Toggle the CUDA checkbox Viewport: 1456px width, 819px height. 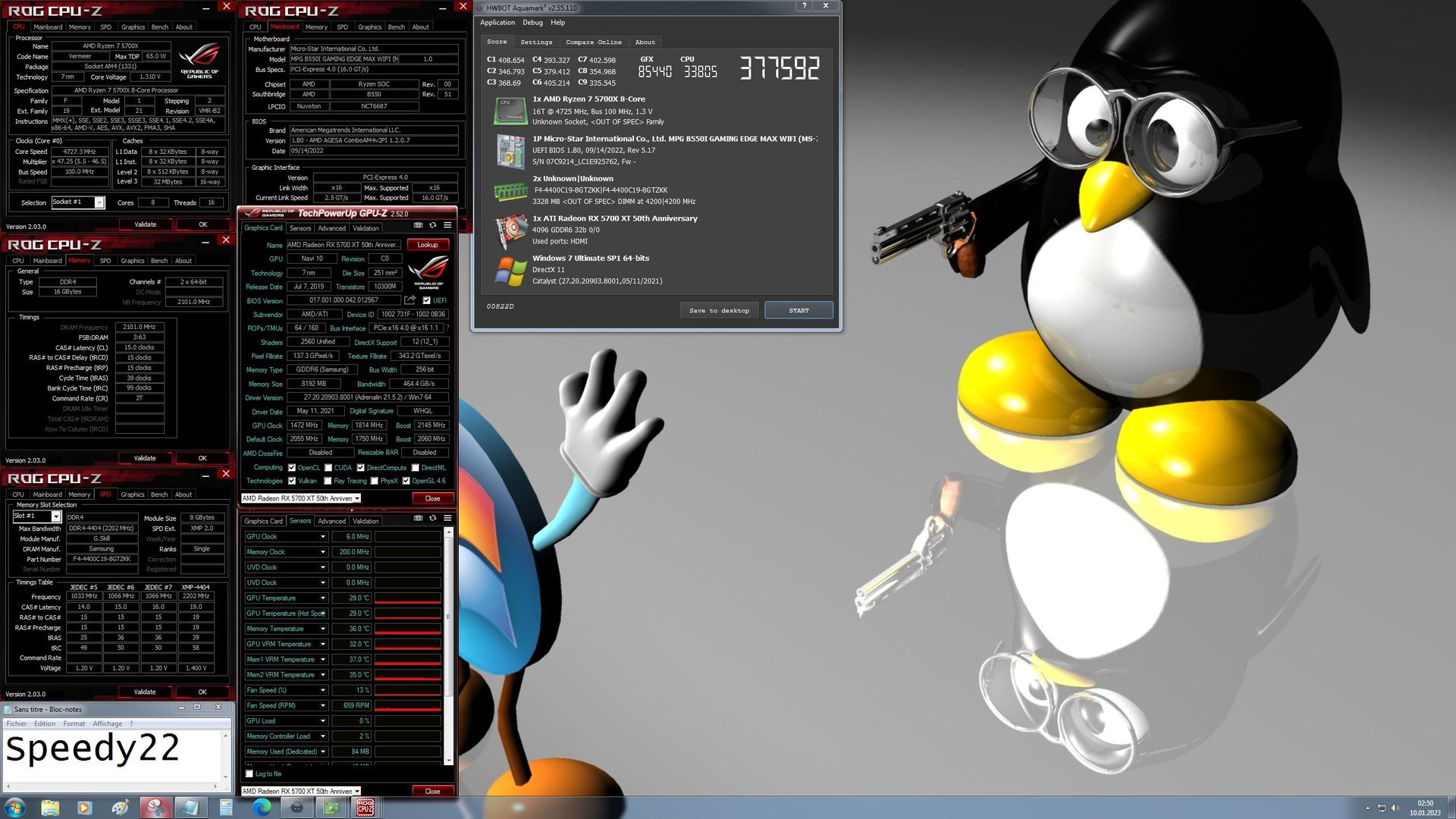coord(328,468)
